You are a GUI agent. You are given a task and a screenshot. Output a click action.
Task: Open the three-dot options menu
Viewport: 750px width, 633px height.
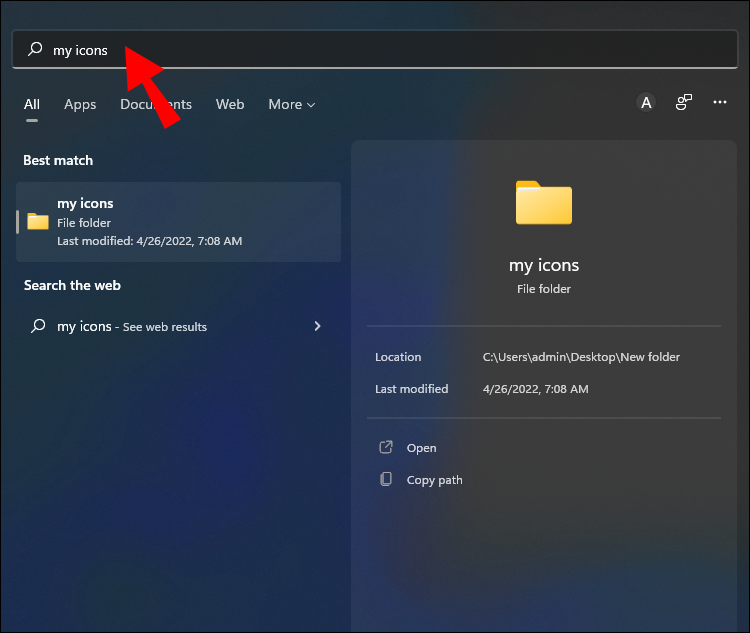[x=720, y=102]
